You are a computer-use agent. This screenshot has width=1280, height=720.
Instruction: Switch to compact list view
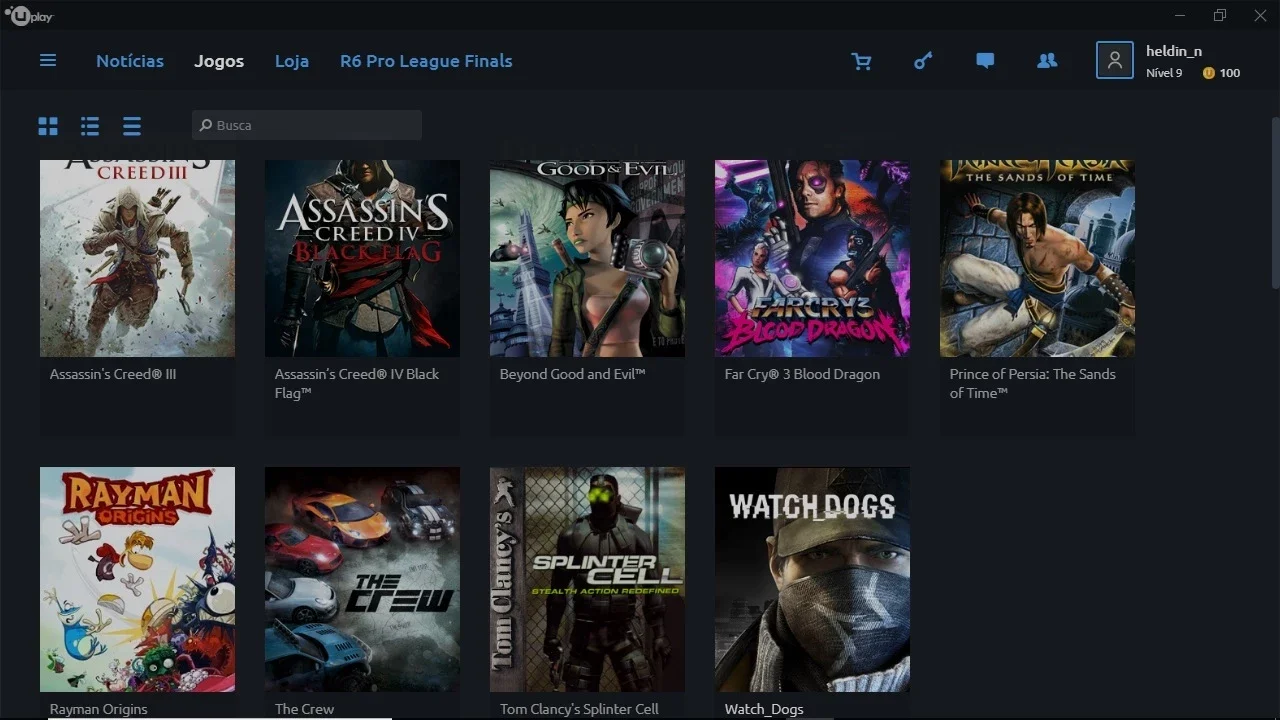click(132, 126)
